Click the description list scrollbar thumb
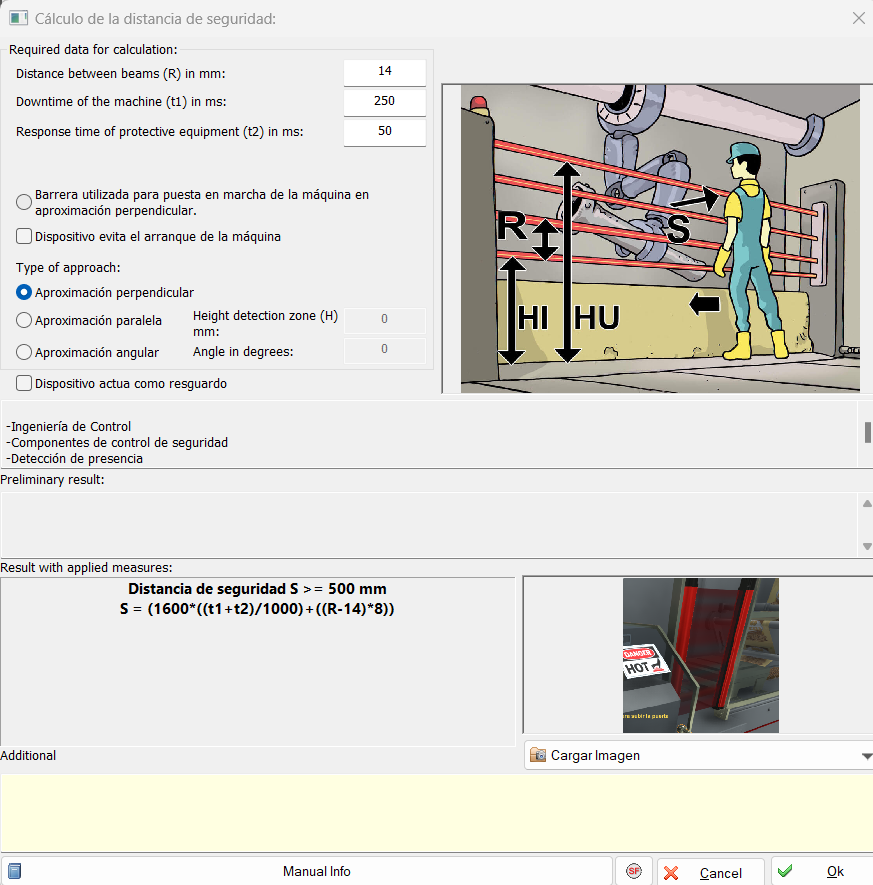This screenshot has width=873, height=885. tap(867, 432)
